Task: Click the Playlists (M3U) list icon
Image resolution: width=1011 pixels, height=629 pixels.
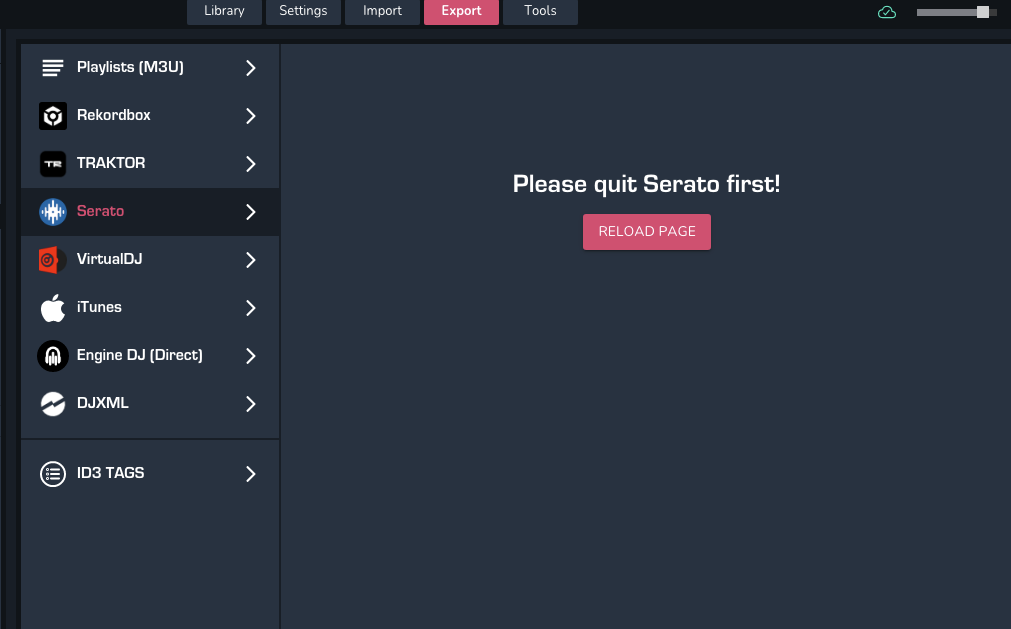Action: pyautogui.click(x=52, y=68)
